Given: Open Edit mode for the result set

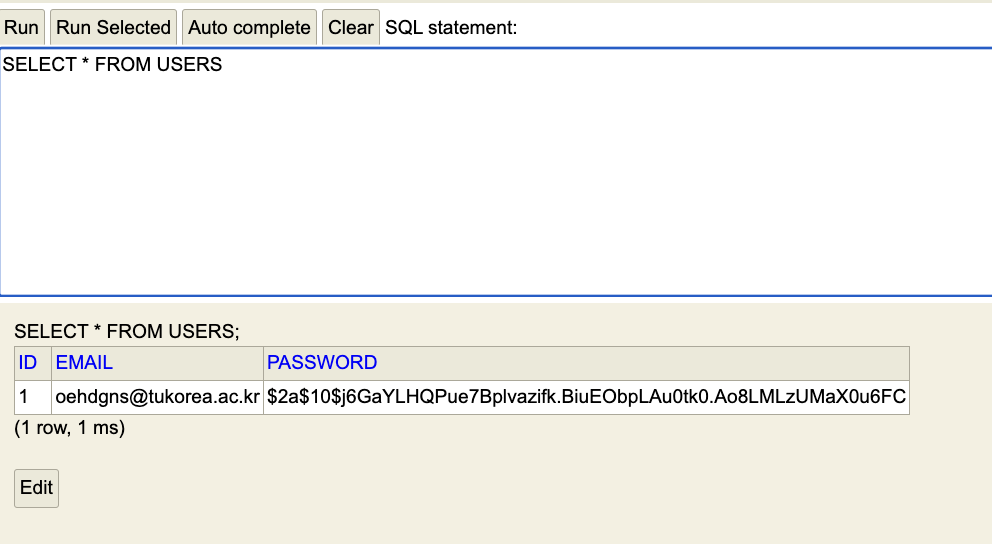Looking at the screenshot, I should [36, 488].
